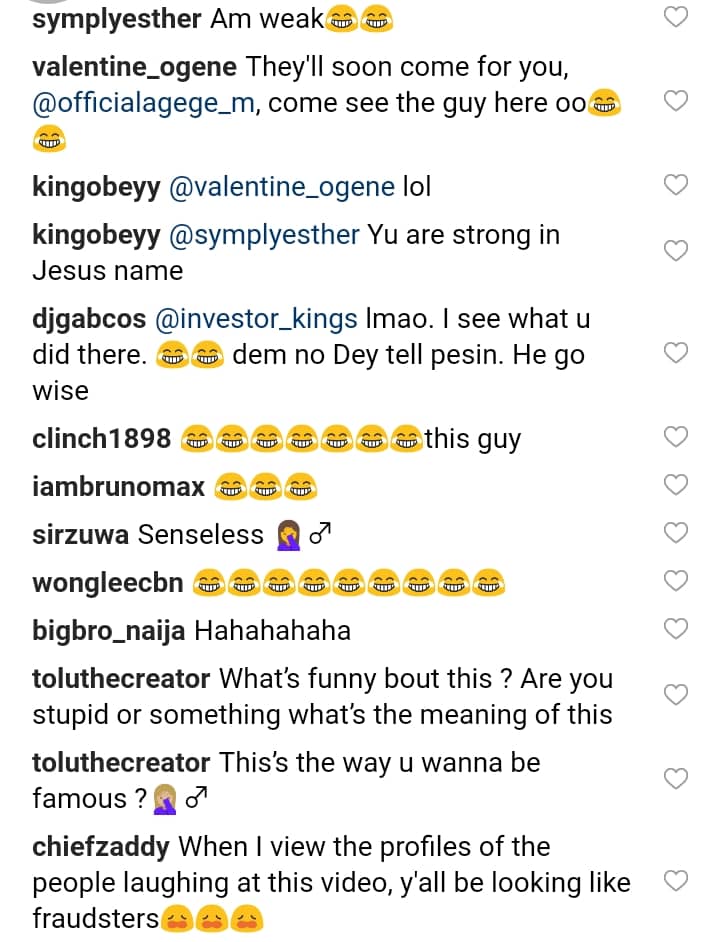This screenshot has width=720, height=942.
Task: Open @investor_kings mentioned profile
Action: click(258, 319)
